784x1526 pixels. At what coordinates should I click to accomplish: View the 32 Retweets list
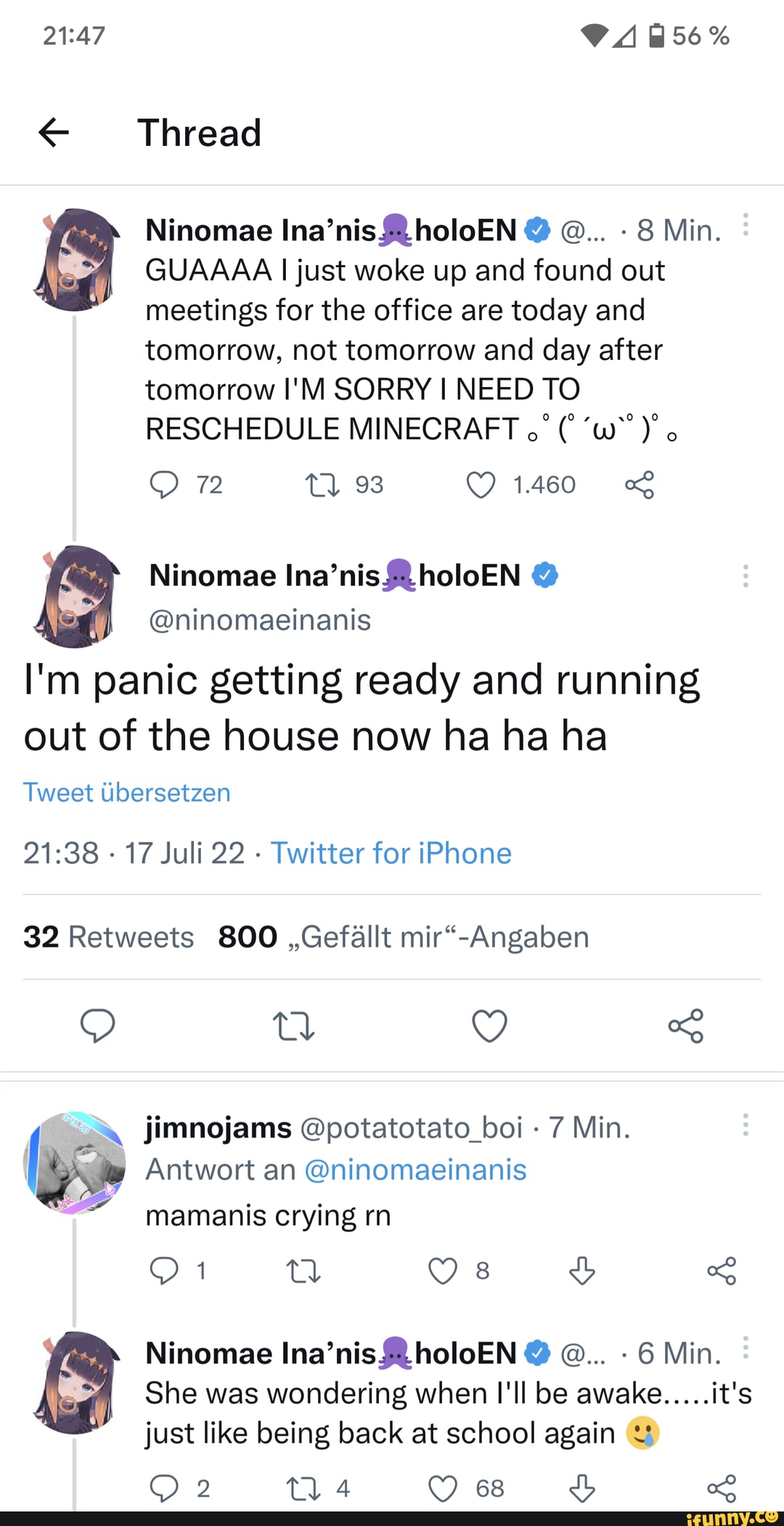109,937
